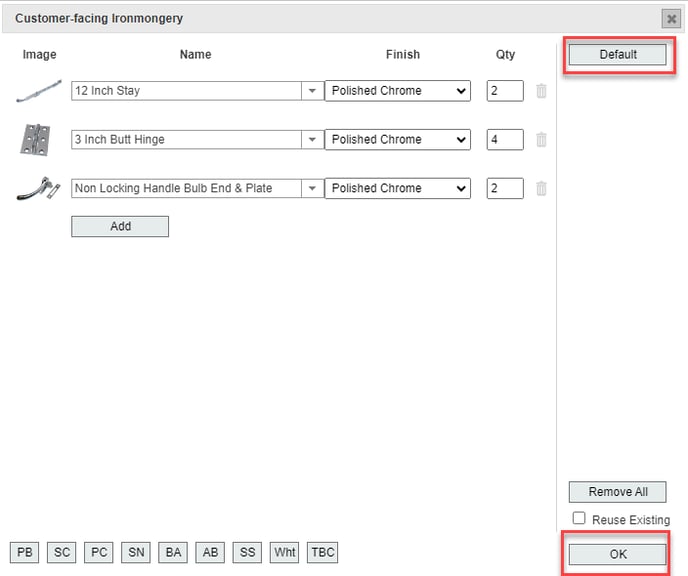Select the PC finish shortcut button

pyautogui.click(x=99, y=552)
